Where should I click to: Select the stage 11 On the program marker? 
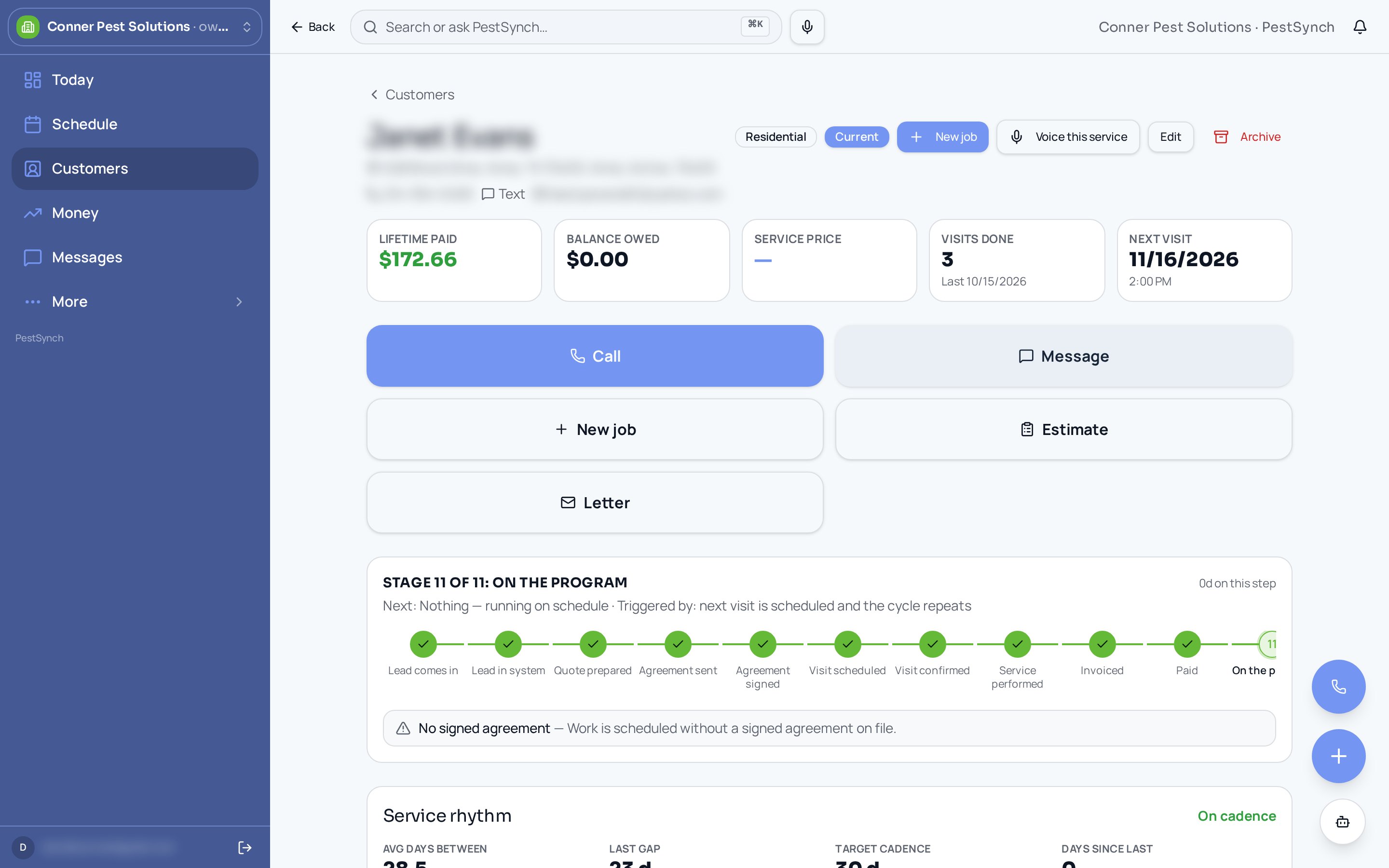click(x=1268, y=644)
